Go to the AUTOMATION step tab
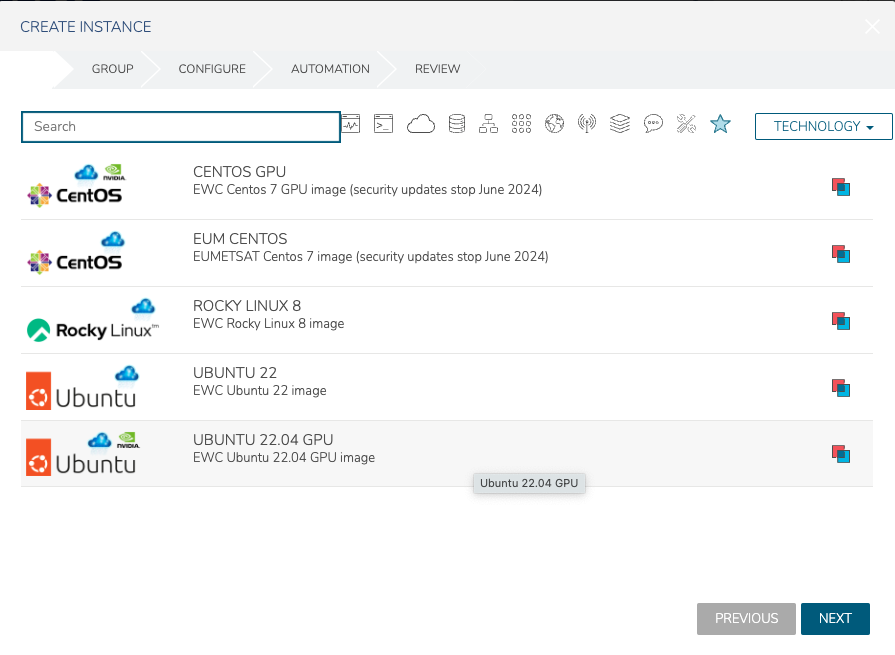 point(330,69)
